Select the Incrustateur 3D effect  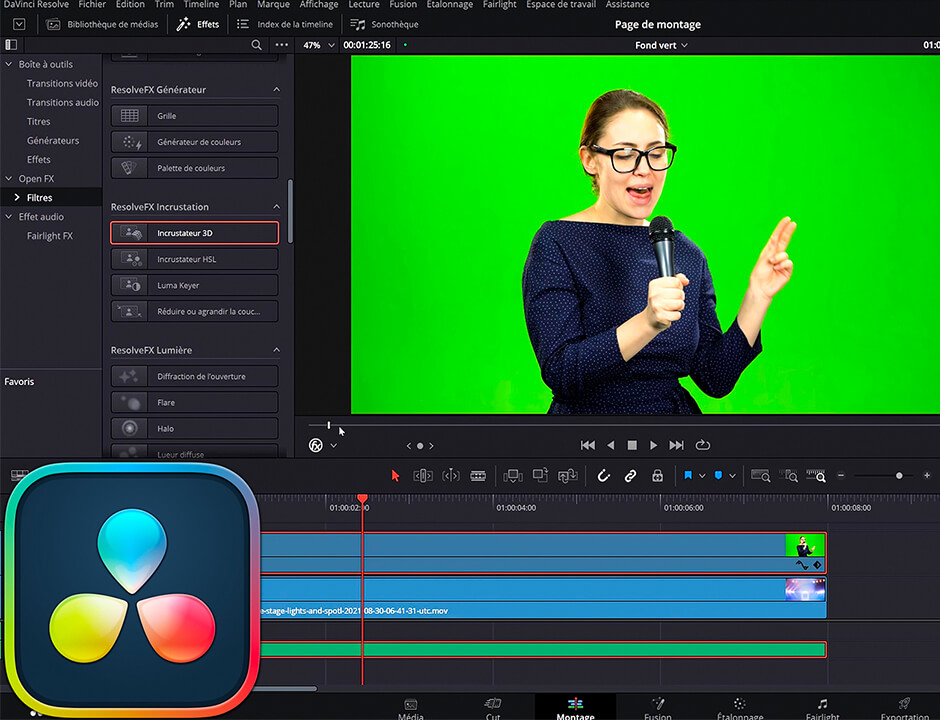194,233
